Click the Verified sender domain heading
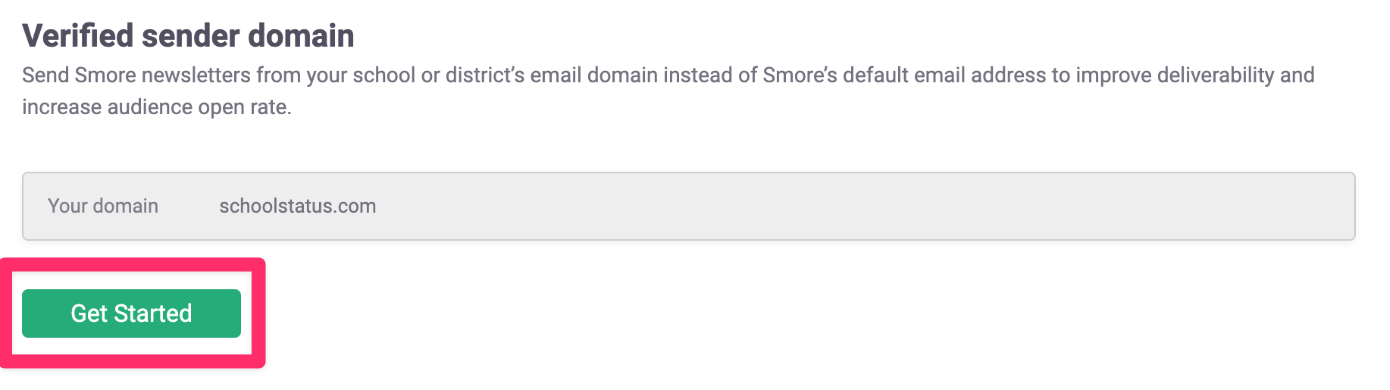Screen dimensions: 1390x390 (188, 36)
